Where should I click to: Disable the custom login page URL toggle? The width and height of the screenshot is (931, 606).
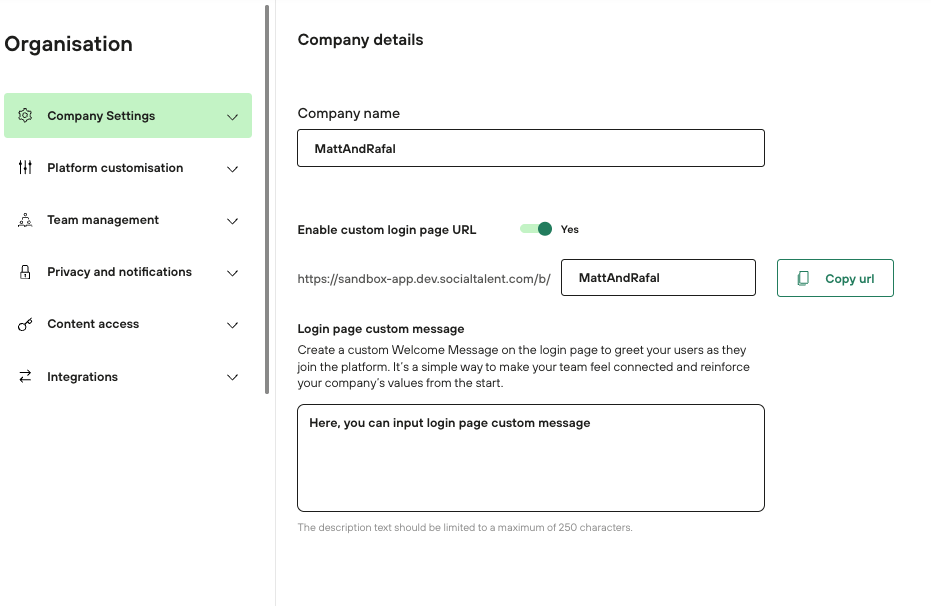coord(537,229)
